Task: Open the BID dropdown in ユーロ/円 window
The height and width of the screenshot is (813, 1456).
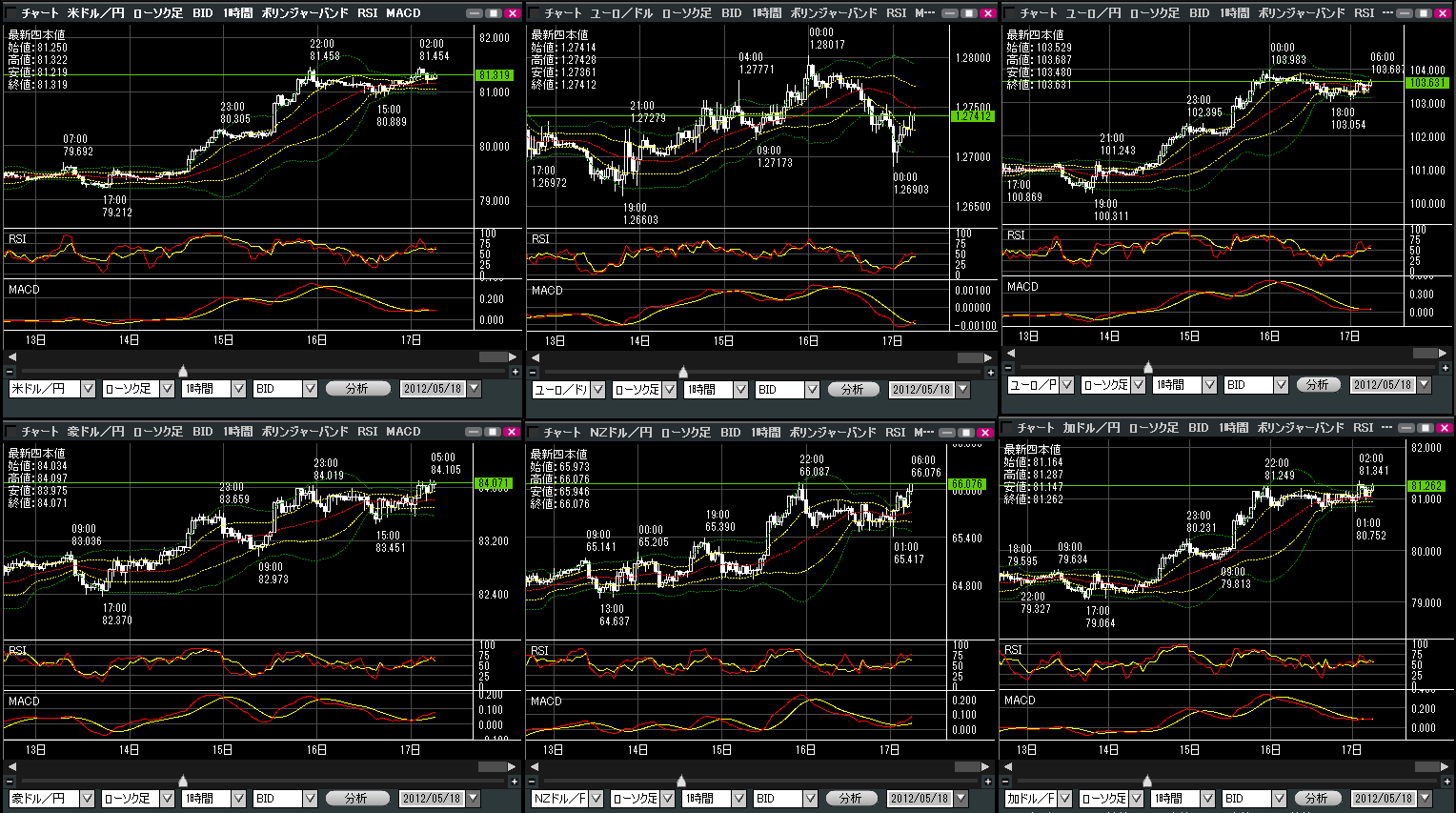Action: 1281,385
